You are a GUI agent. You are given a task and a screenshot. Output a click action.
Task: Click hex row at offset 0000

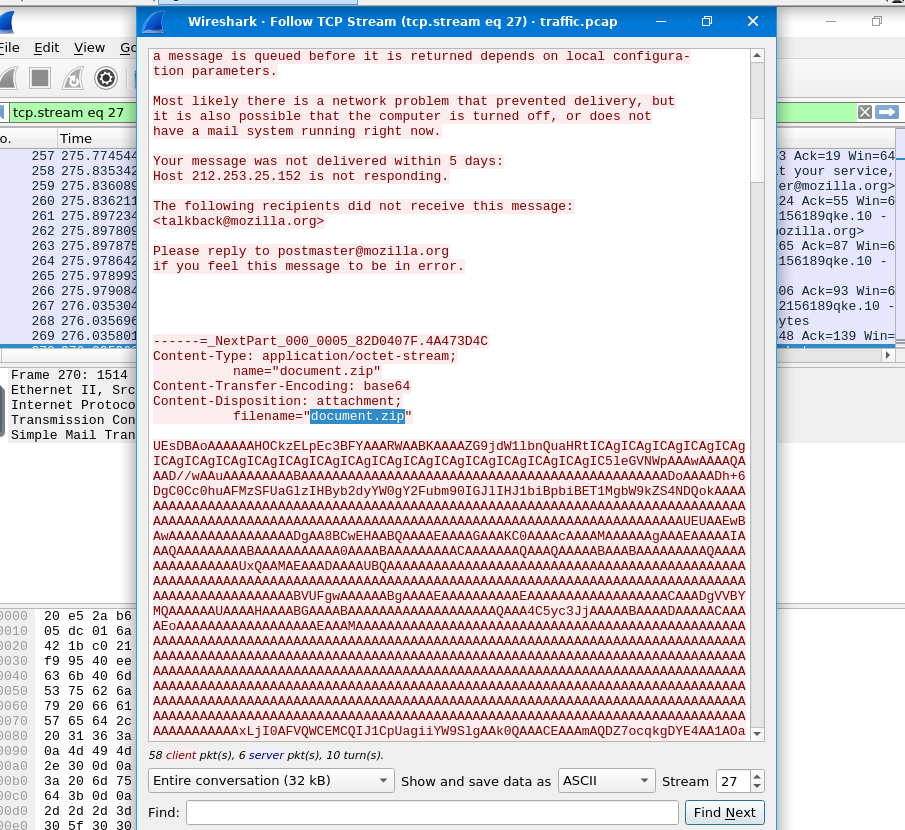click(x=68, y=616)
